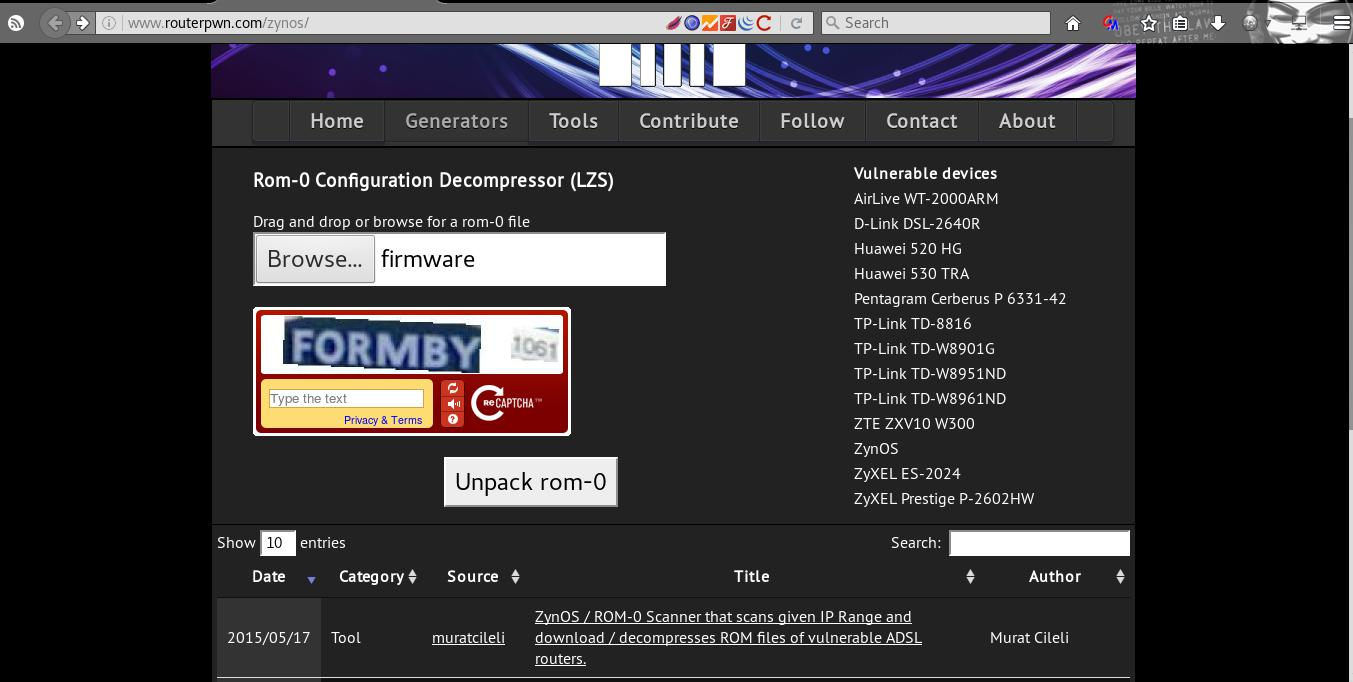Click the red-blue extension icon beside home
Viewport: 1353px width, 682px height.
click(1111, 23)
